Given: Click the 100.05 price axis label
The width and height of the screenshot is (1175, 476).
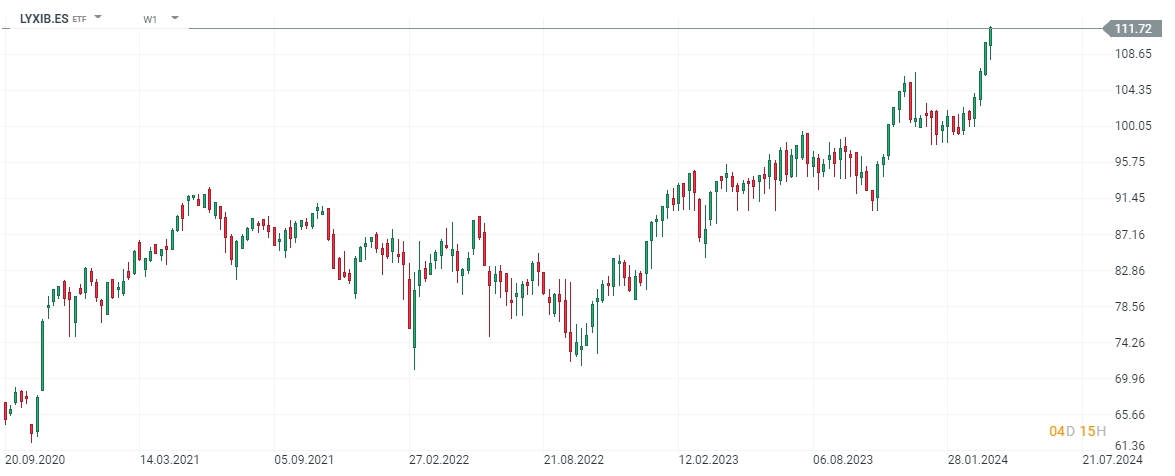Looking at the screenshot, I should pyautogui.click(x=1133, y=126).
